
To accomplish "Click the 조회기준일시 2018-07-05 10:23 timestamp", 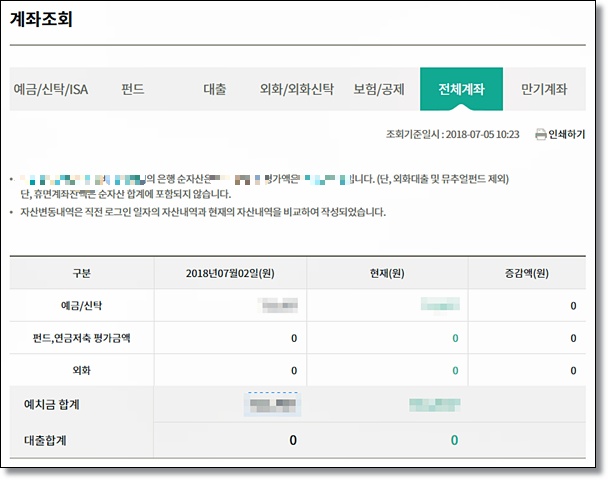I will tap(453, 135).
